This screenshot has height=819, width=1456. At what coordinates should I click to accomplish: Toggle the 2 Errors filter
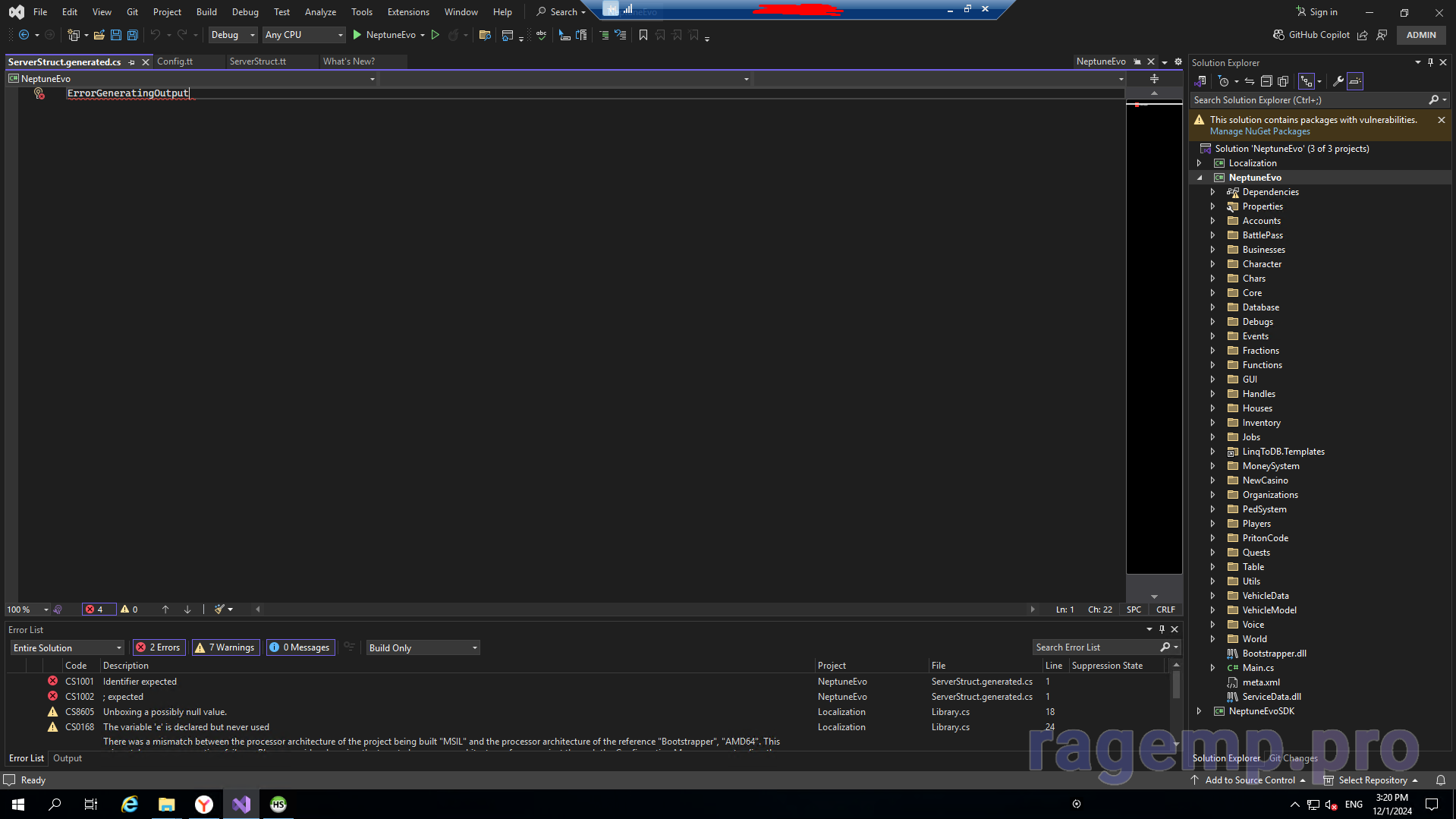[159, 647]
